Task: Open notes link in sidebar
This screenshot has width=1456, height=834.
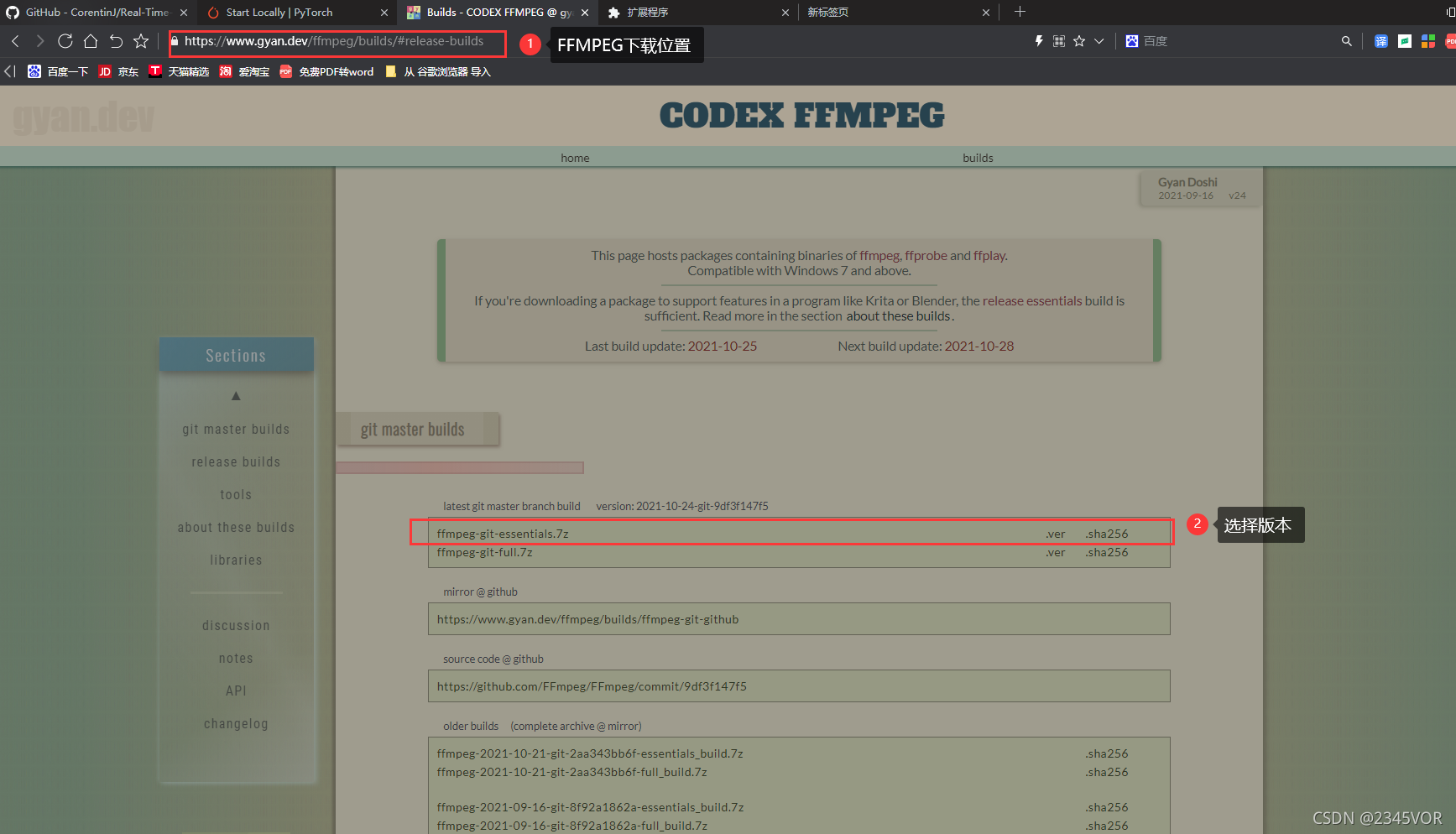Action: [x=236, y=659]
